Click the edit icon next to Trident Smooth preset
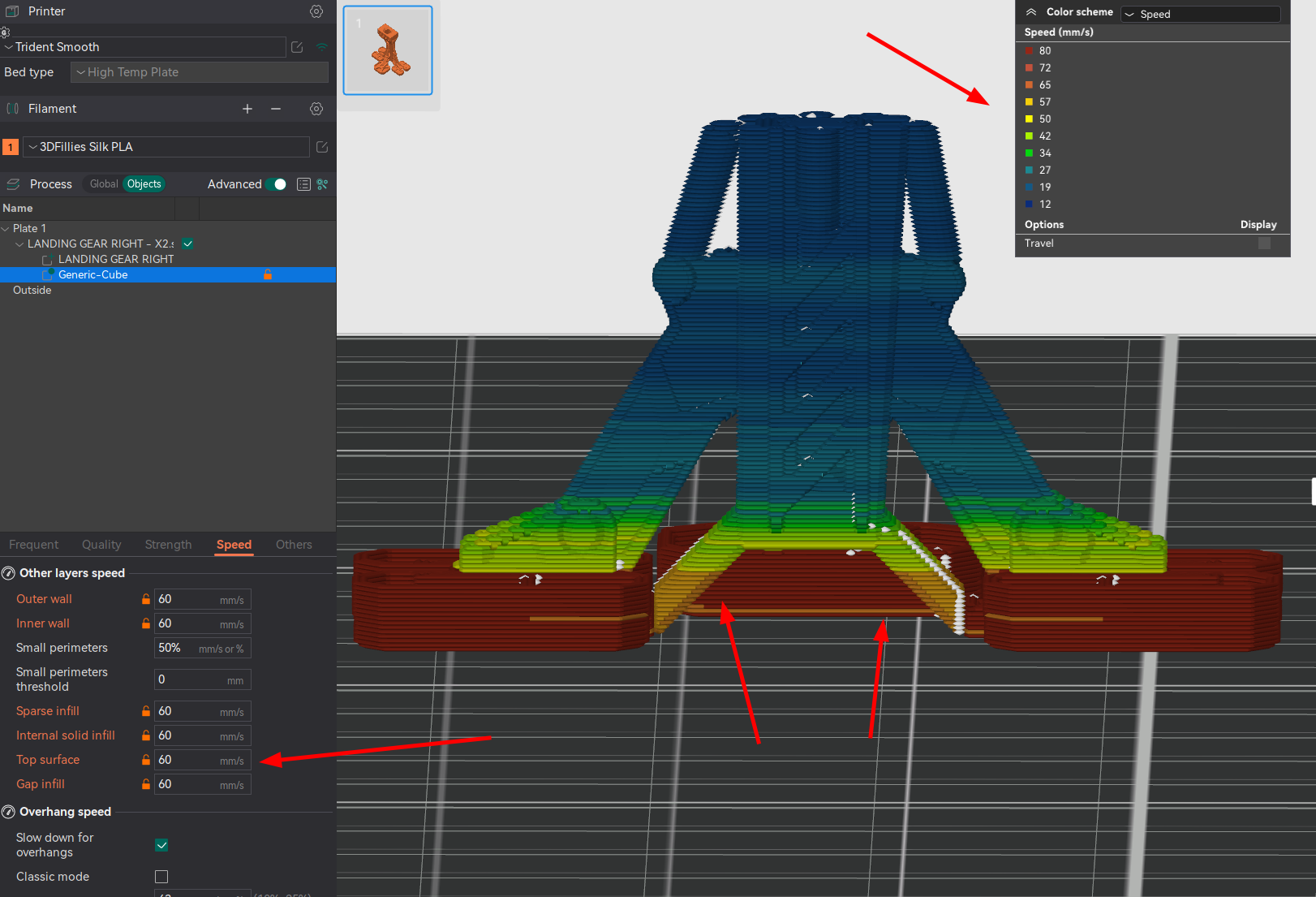This screenshot has height=897, width=1316. [x=297, y=47]
